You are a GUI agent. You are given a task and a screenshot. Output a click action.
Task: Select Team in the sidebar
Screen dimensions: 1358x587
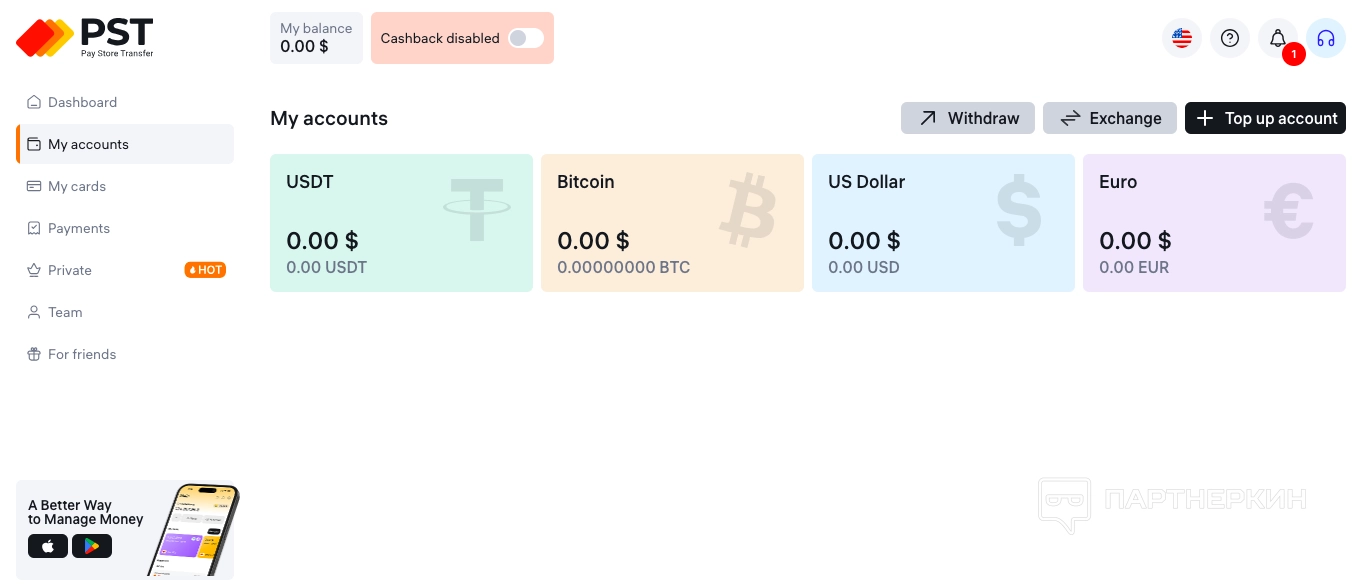click(x=65, y=312)
